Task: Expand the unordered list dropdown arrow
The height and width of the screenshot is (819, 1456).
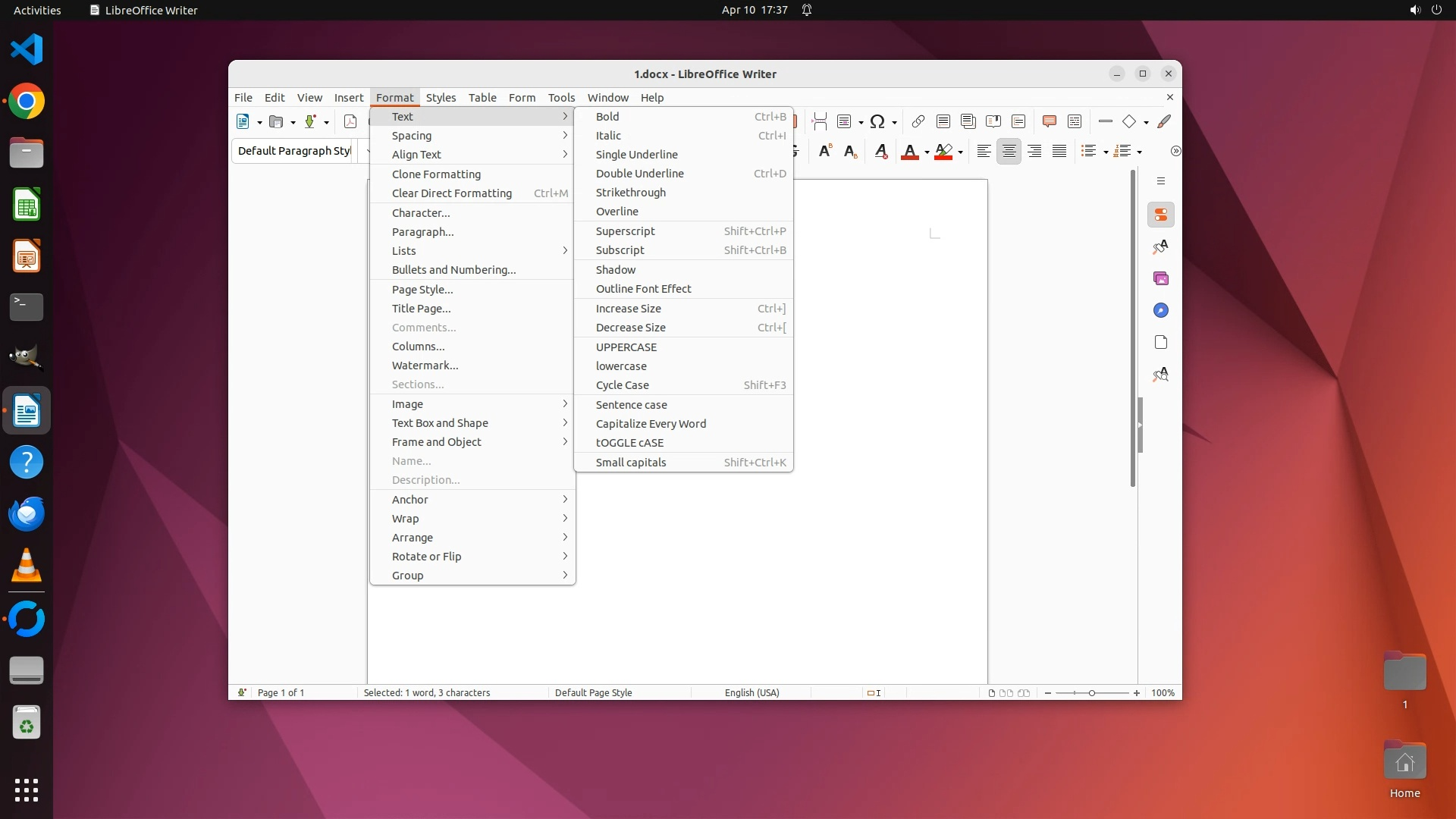Action: click(1106, 152)
